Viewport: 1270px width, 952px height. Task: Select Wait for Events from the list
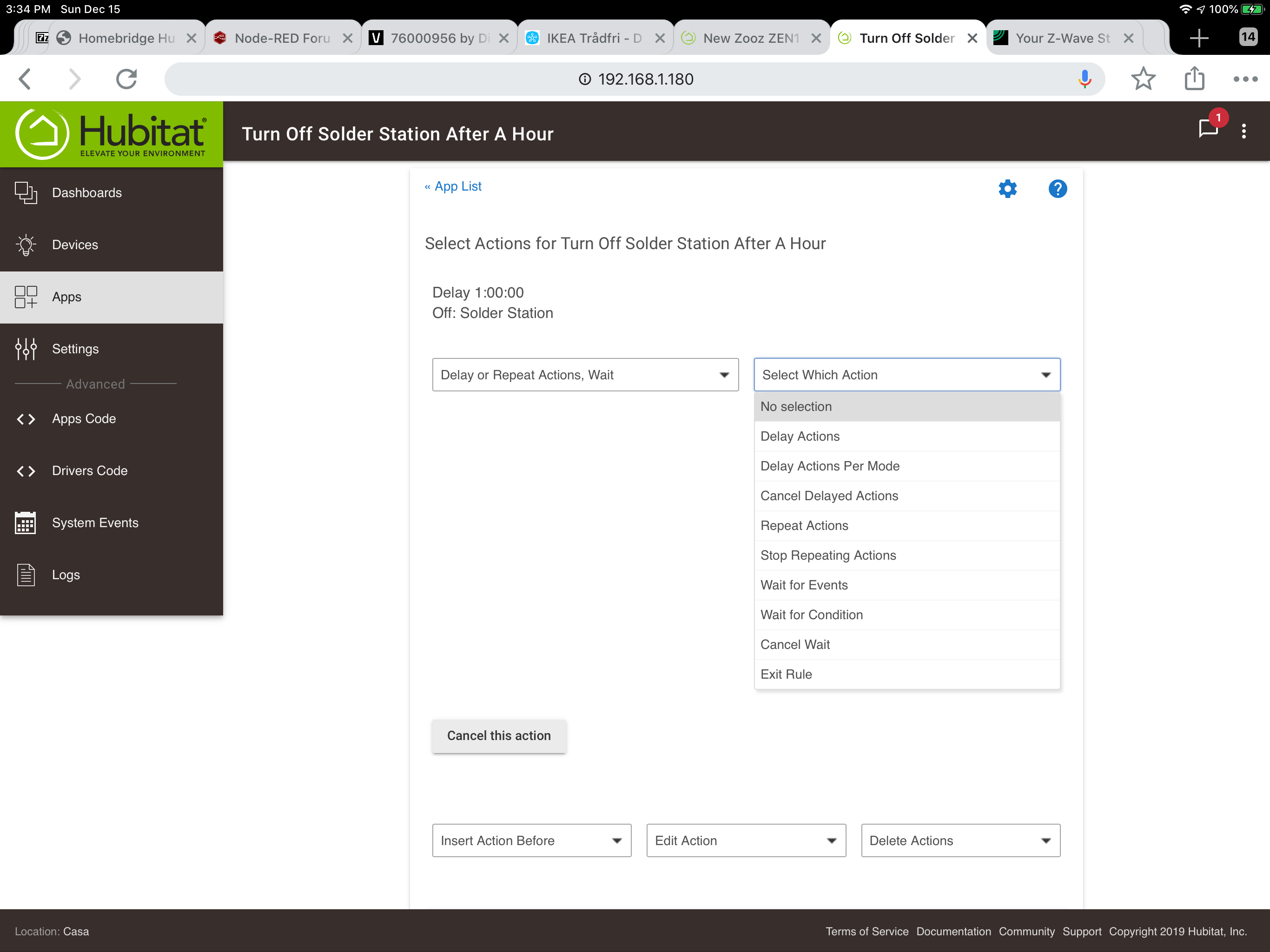(x=804, y=584)
